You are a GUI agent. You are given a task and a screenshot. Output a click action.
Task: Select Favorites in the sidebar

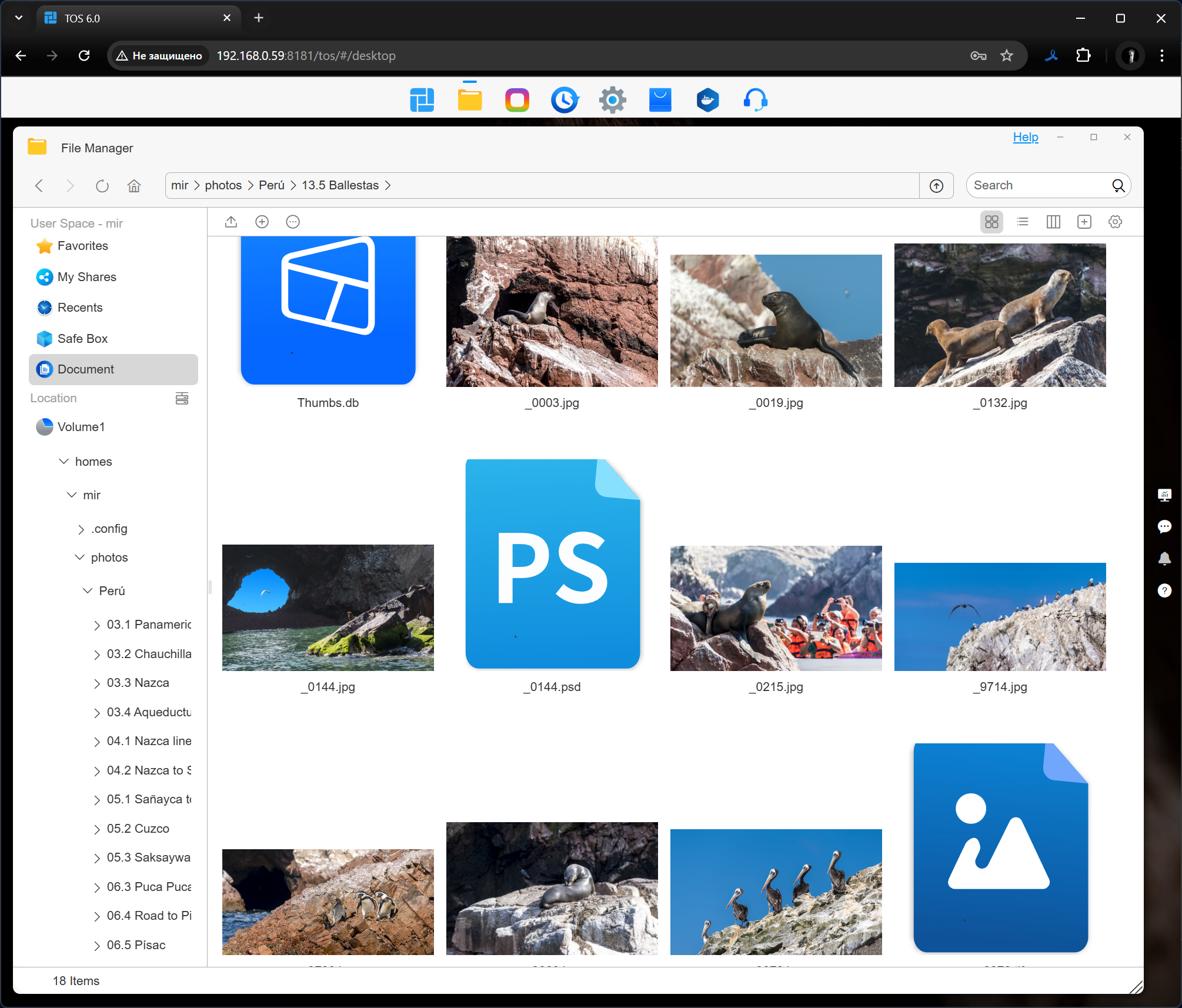point(82,246)
